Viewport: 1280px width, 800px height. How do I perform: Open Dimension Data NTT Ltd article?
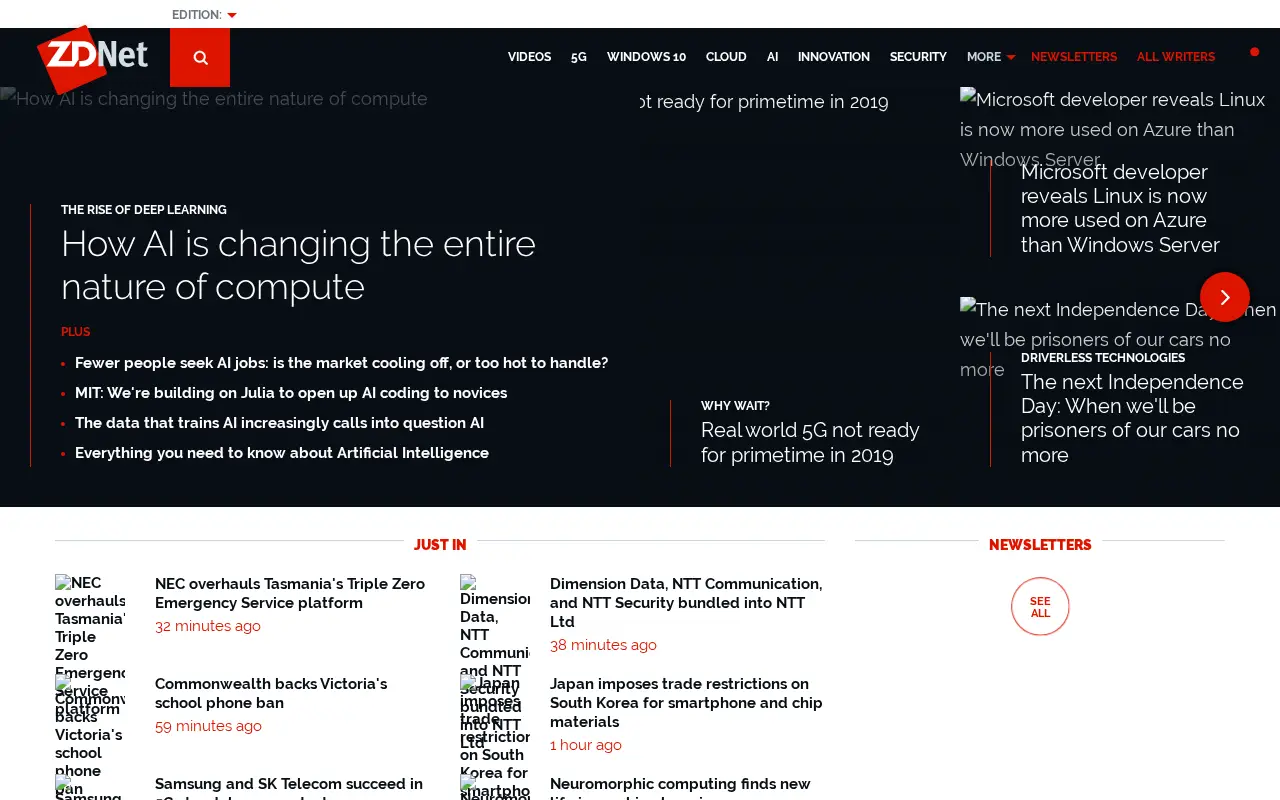pyautogui.click(x=686, y=602)
